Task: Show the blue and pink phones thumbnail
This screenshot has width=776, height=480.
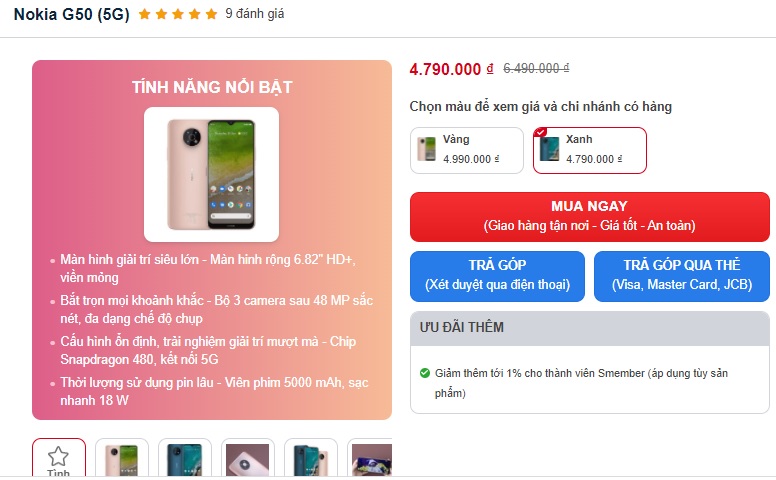Action: coord(311,459)
